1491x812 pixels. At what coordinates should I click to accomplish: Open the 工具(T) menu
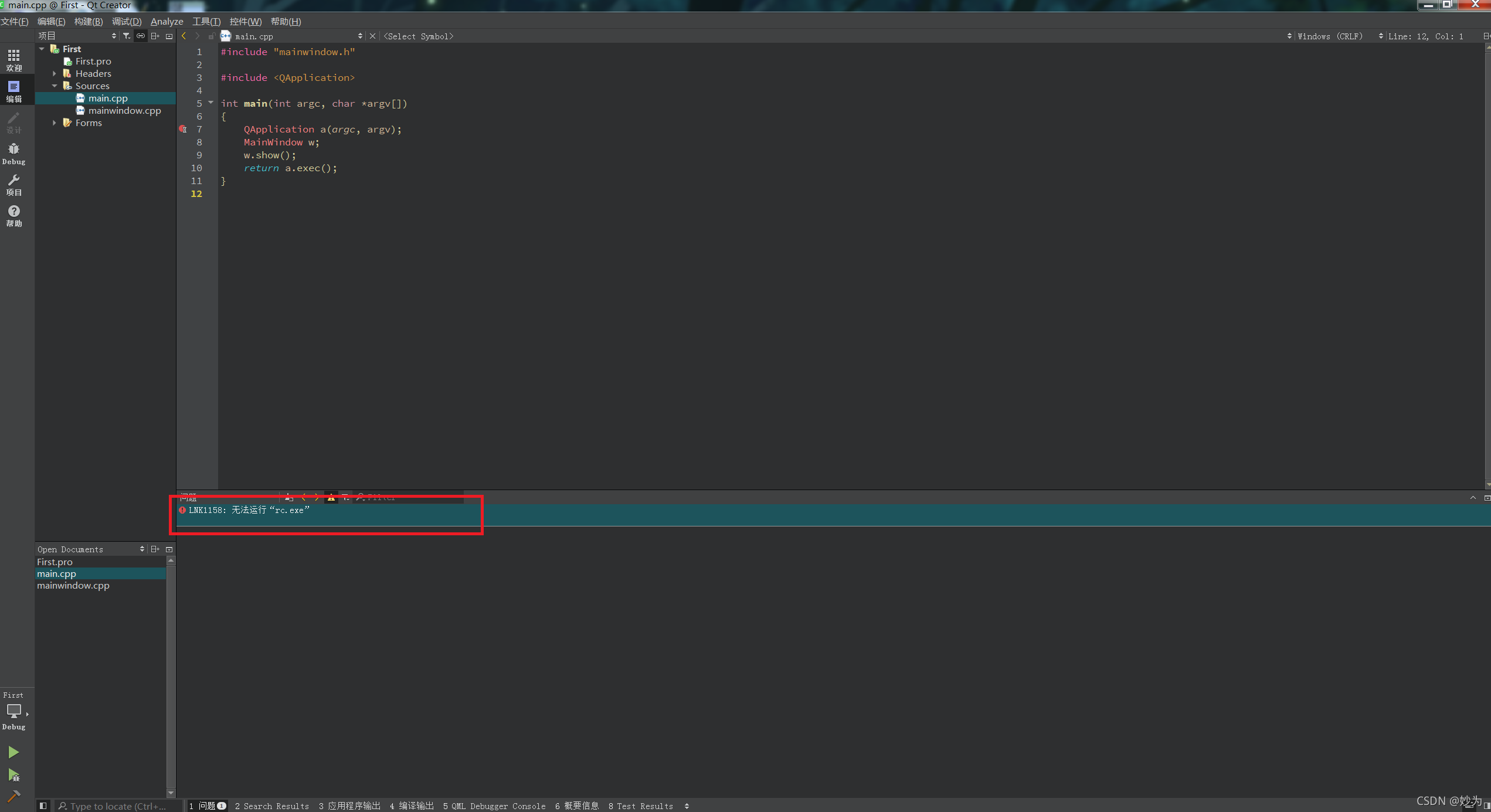pyautogui.click(x=206, y=22)
